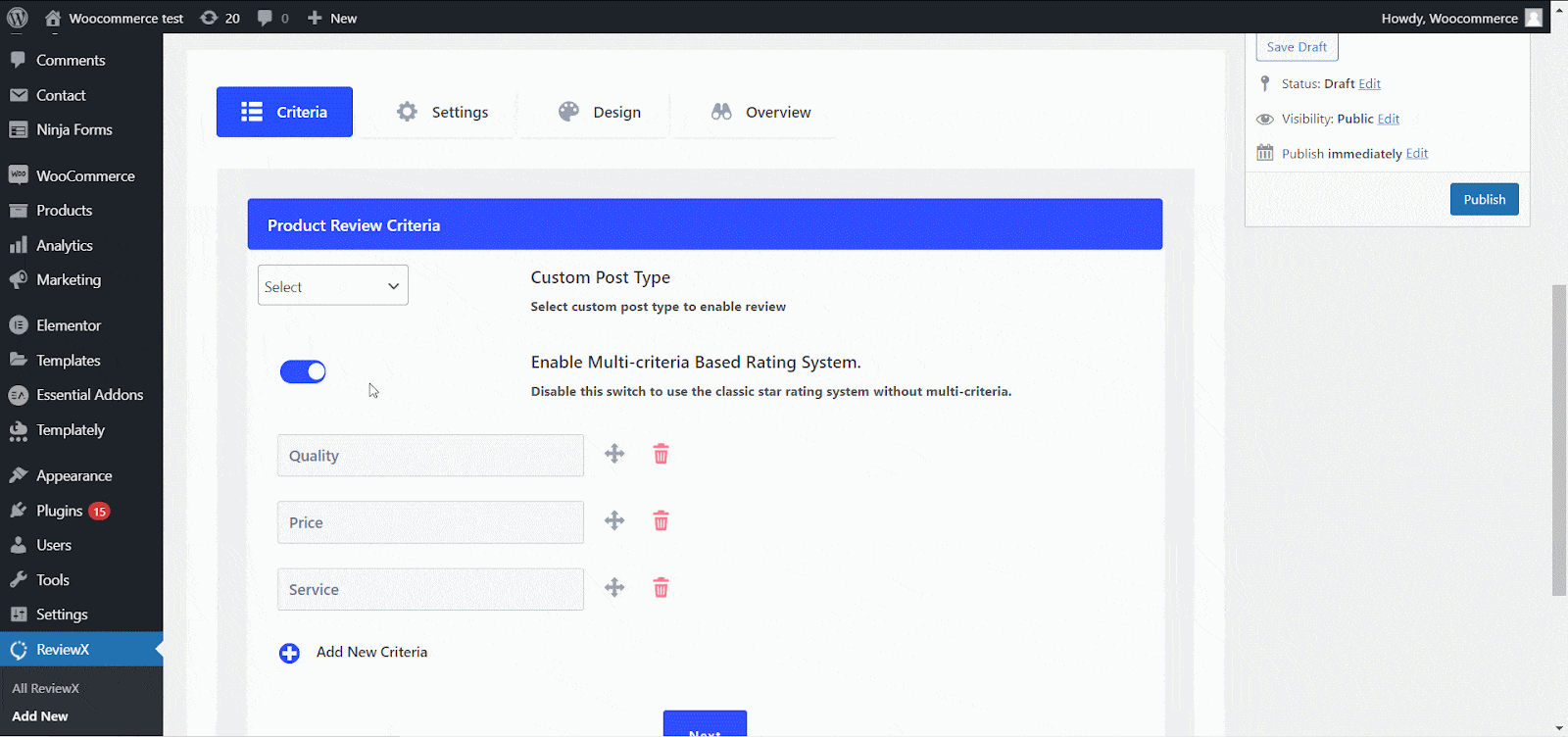
Task: Switch to the Criteria tab
Action: click(x=284, y=112)
